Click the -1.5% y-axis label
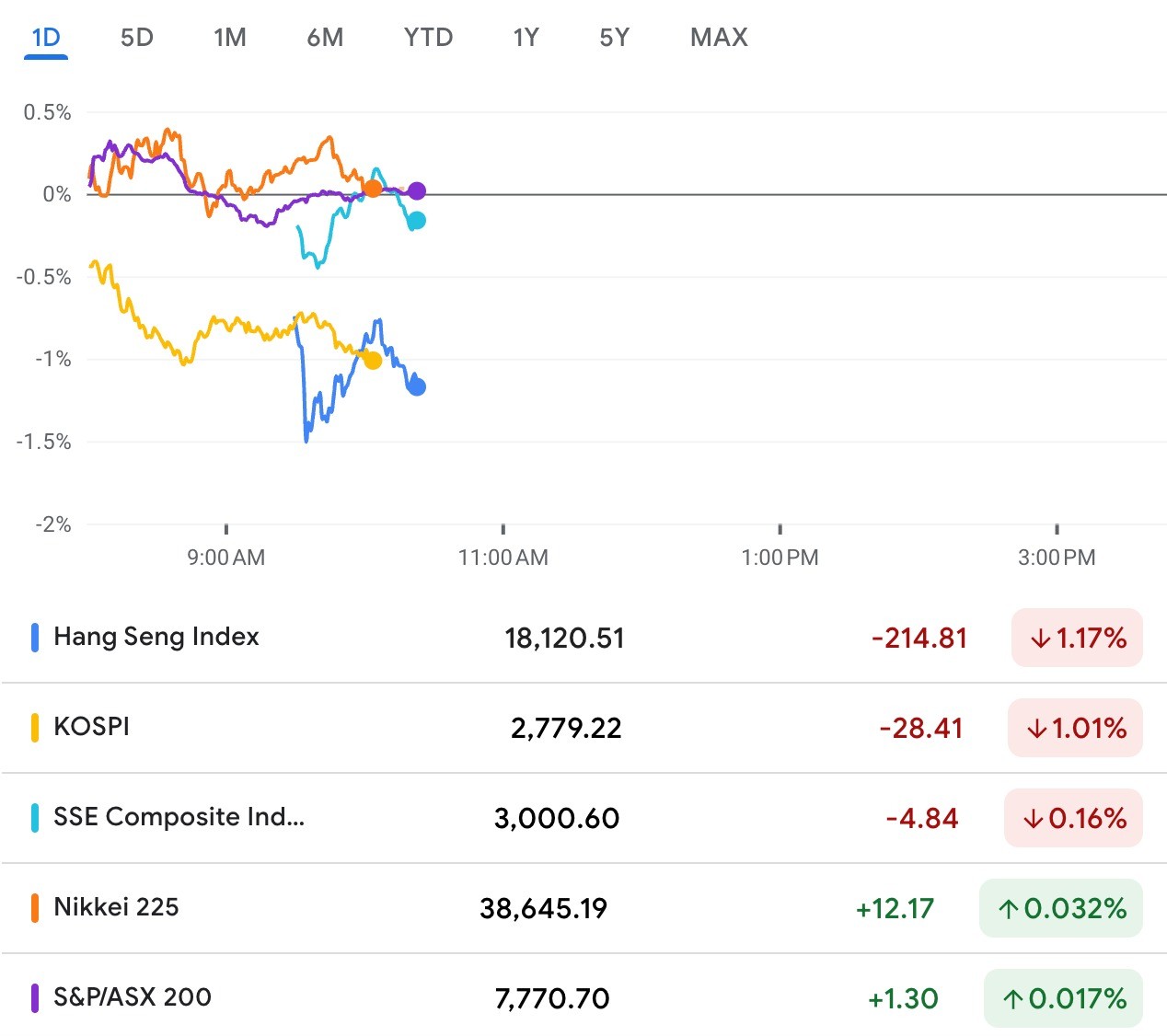The image size is (1167, 1036). pos(43,442)
